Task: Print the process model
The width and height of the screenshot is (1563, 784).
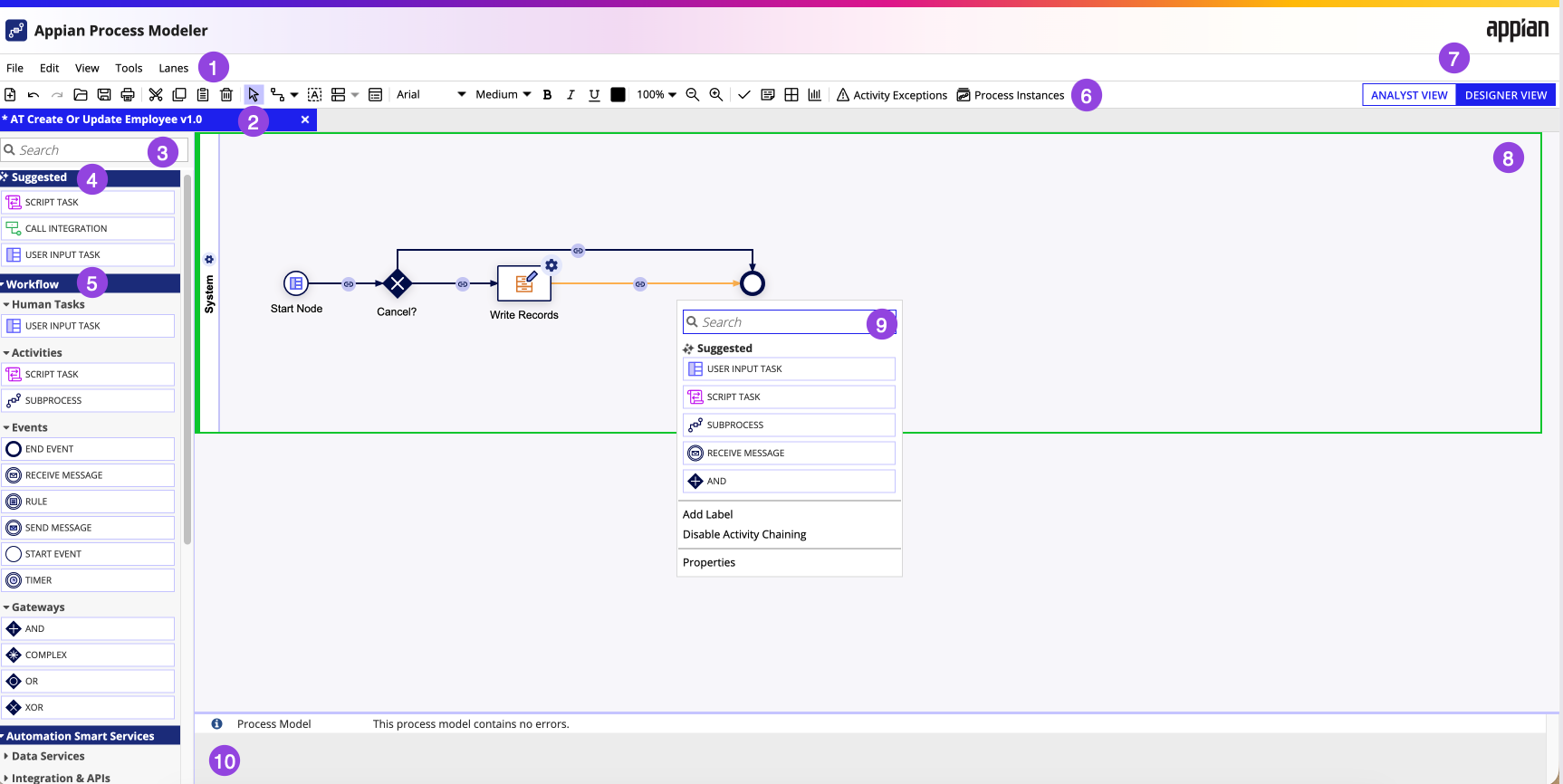Action: pos(128,94)
